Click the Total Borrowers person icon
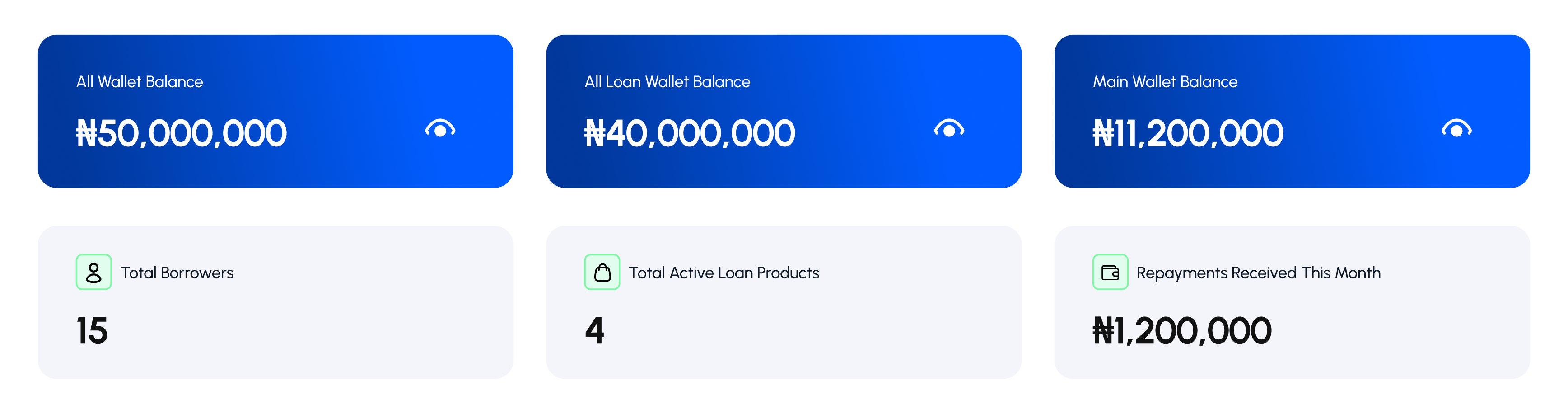 tap(94, 272)
